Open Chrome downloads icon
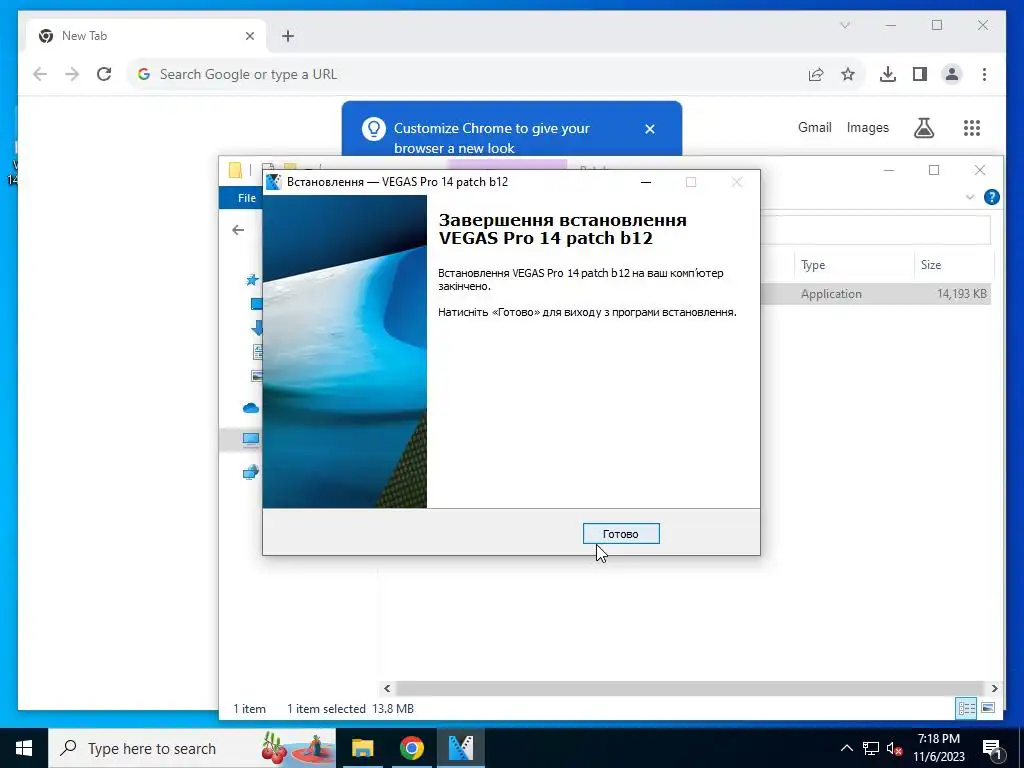Viewport: 1024px width, 768px height. pyautogui.click(x=888, y=74)
